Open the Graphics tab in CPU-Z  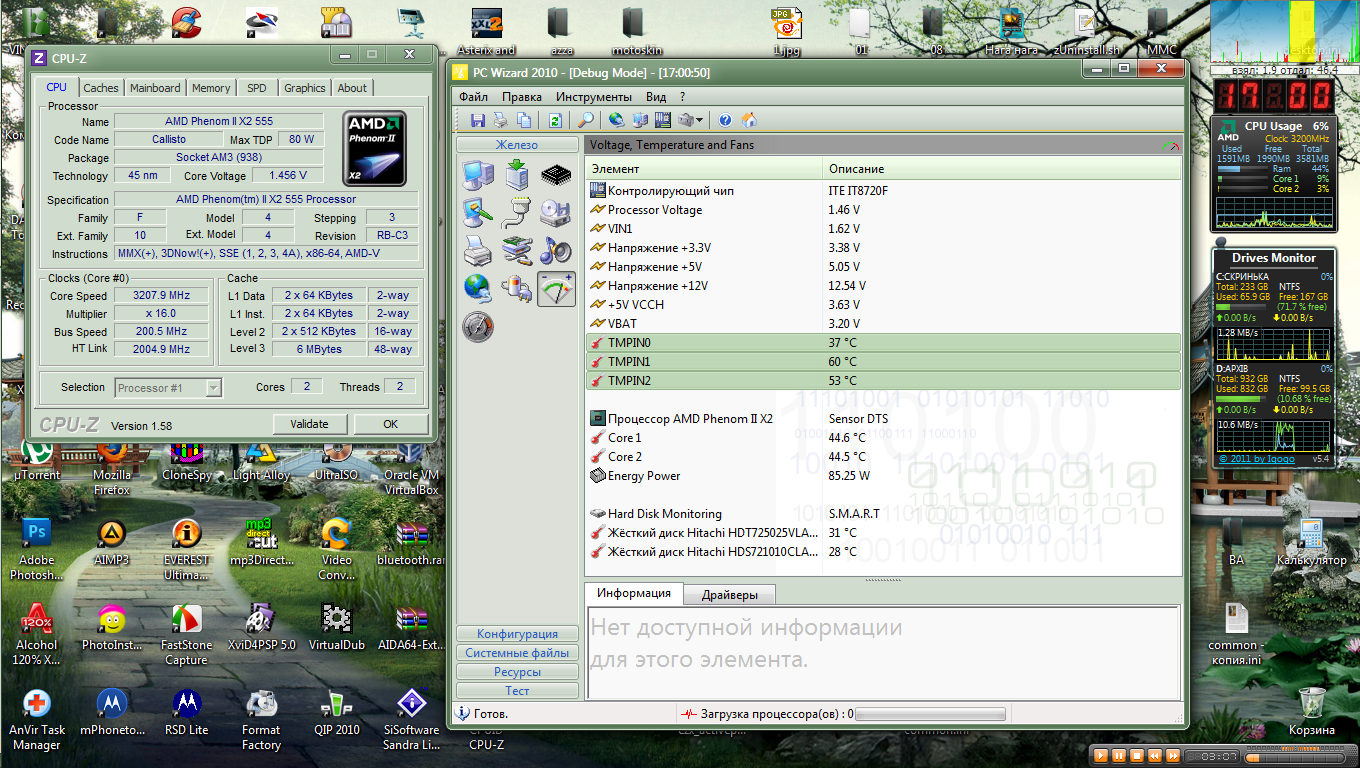pos(305,88)
